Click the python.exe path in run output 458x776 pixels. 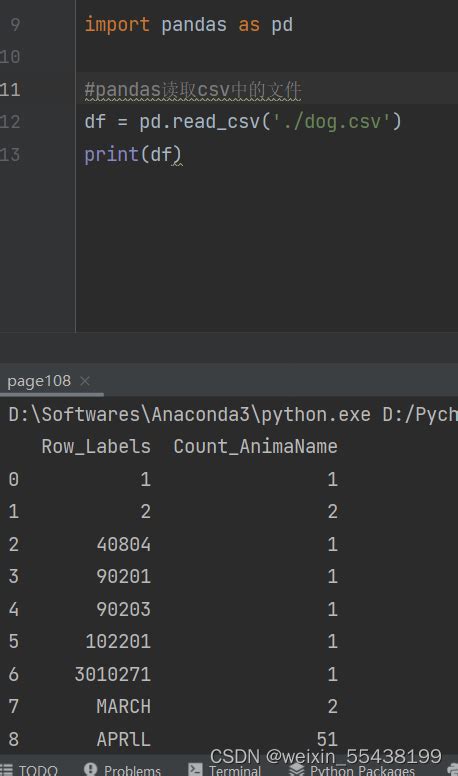pyautogui.click(x=189, y=414)
